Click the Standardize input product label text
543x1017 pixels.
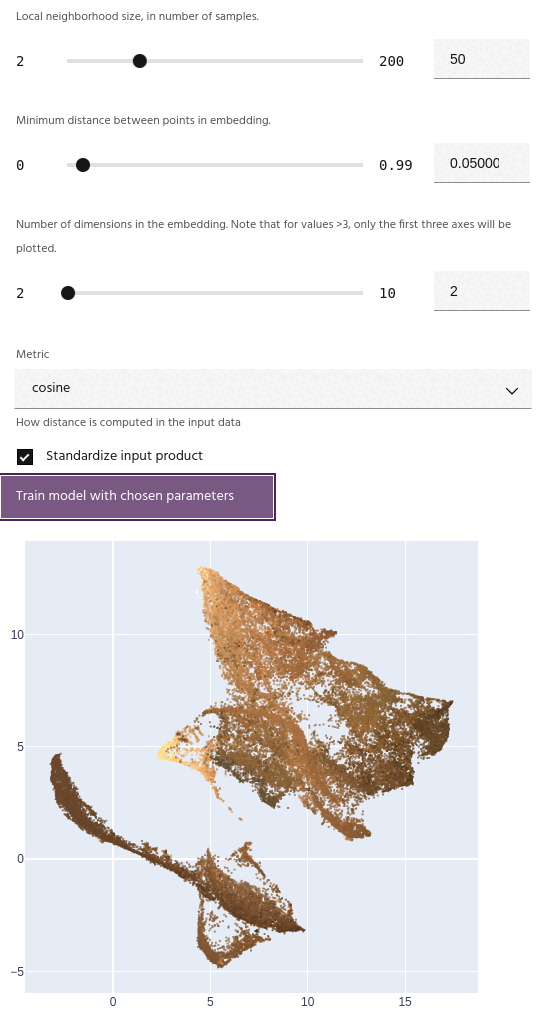coord(125,456)
